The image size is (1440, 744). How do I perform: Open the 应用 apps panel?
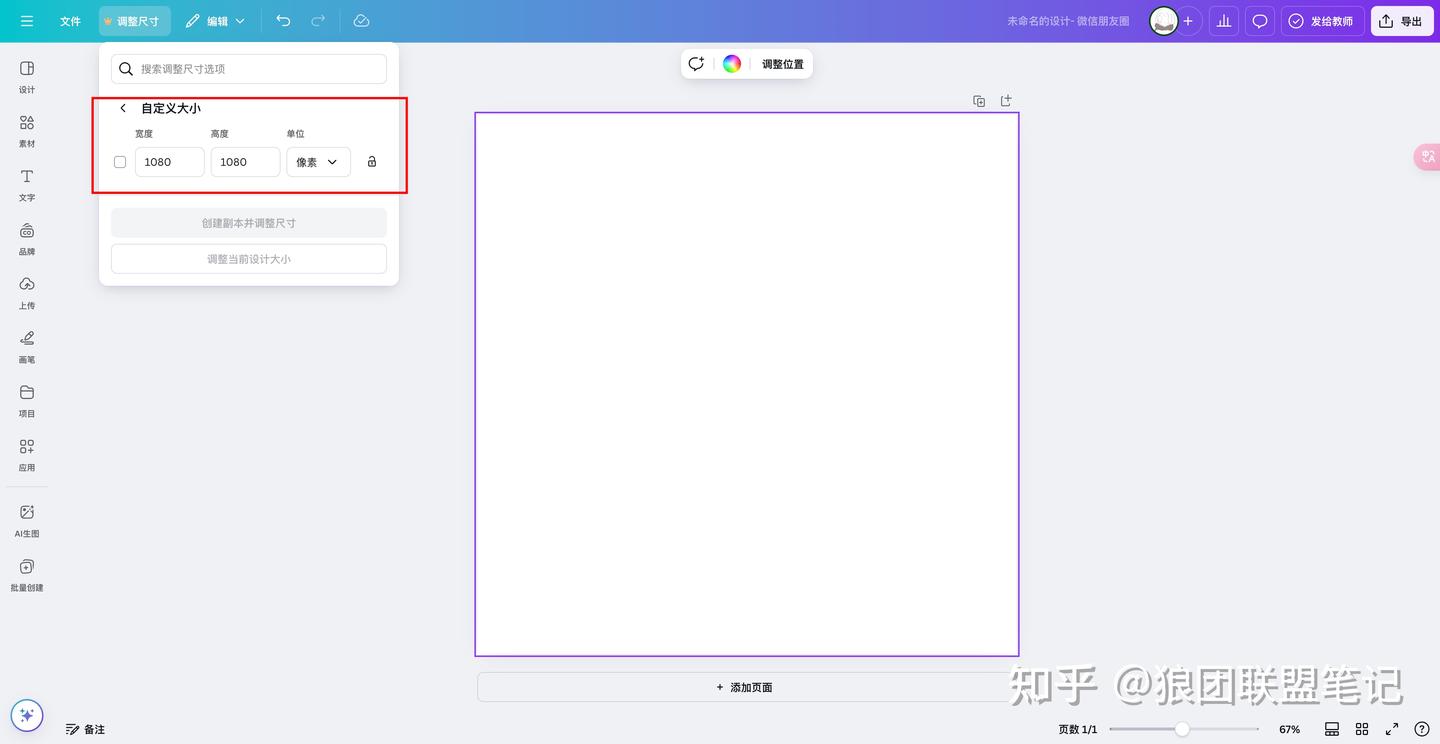pos(27,454)
